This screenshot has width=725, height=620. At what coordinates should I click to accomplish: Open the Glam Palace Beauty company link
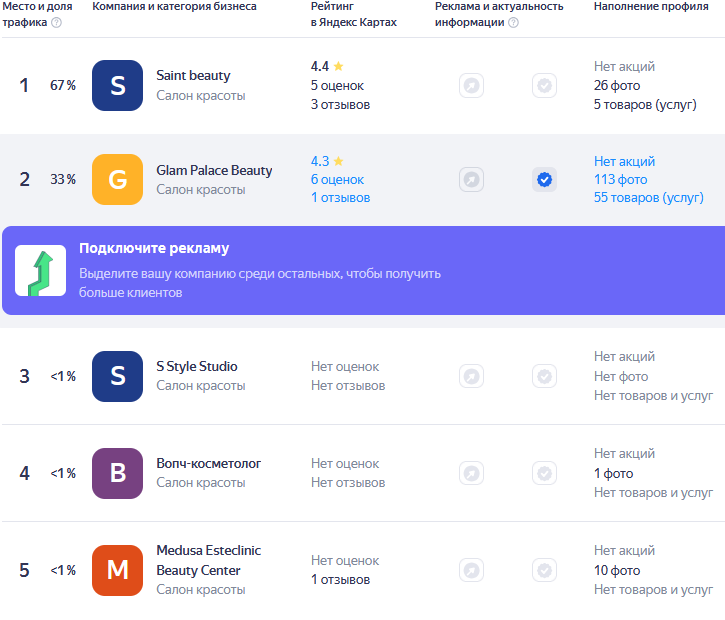(x=214, y=170)
